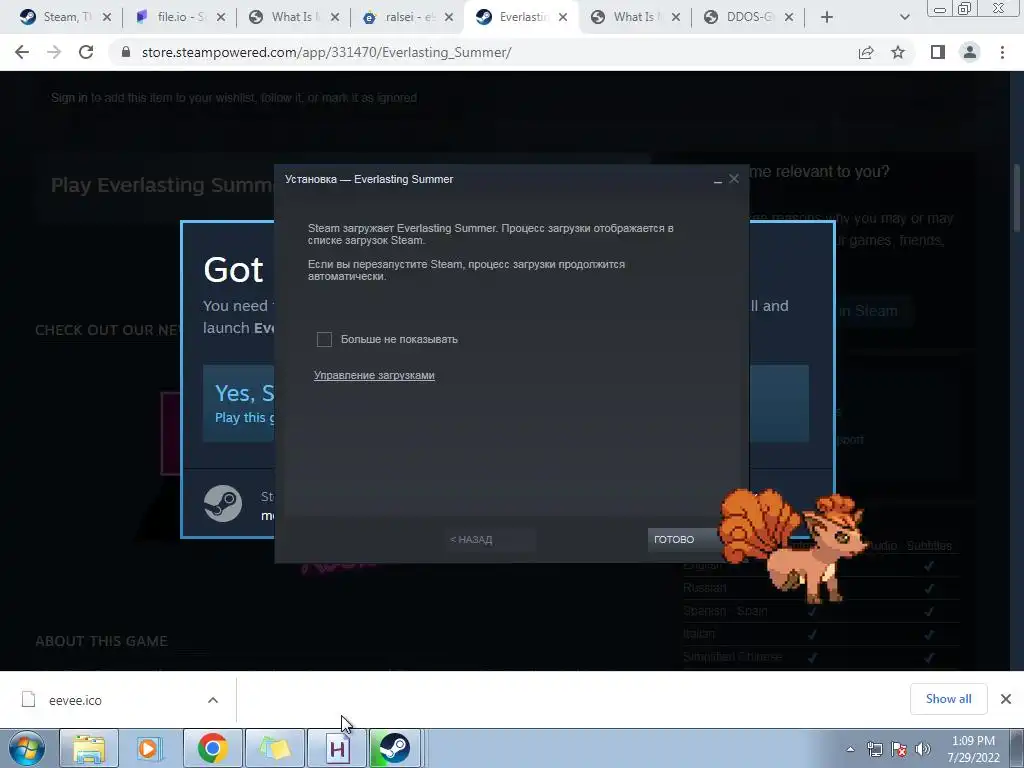1024x768 pixels.
Task: Click the Vulpix desktop pet sprite
Action: tap(792, 546)
